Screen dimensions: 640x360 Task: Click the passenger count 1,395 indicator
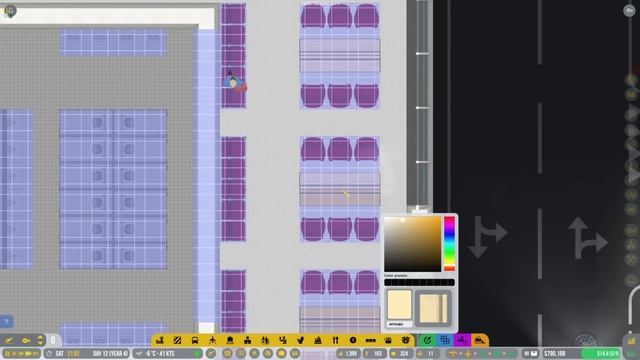click(348, 354)
